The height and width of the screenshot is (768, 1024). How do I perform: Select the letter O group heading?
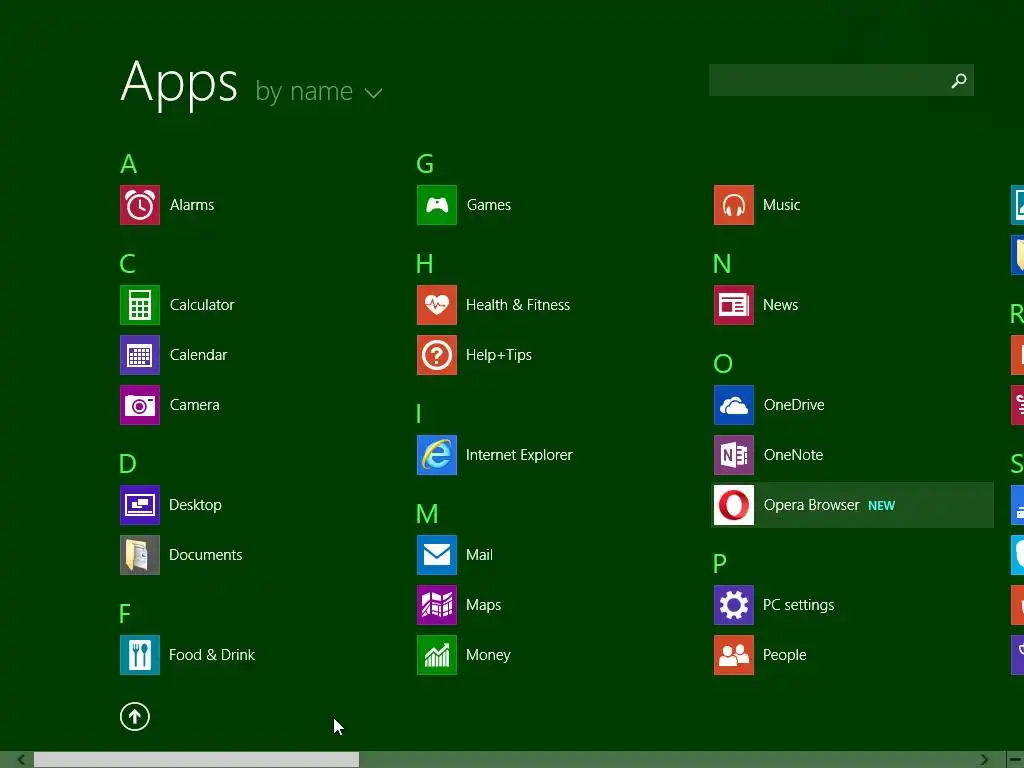723,364
